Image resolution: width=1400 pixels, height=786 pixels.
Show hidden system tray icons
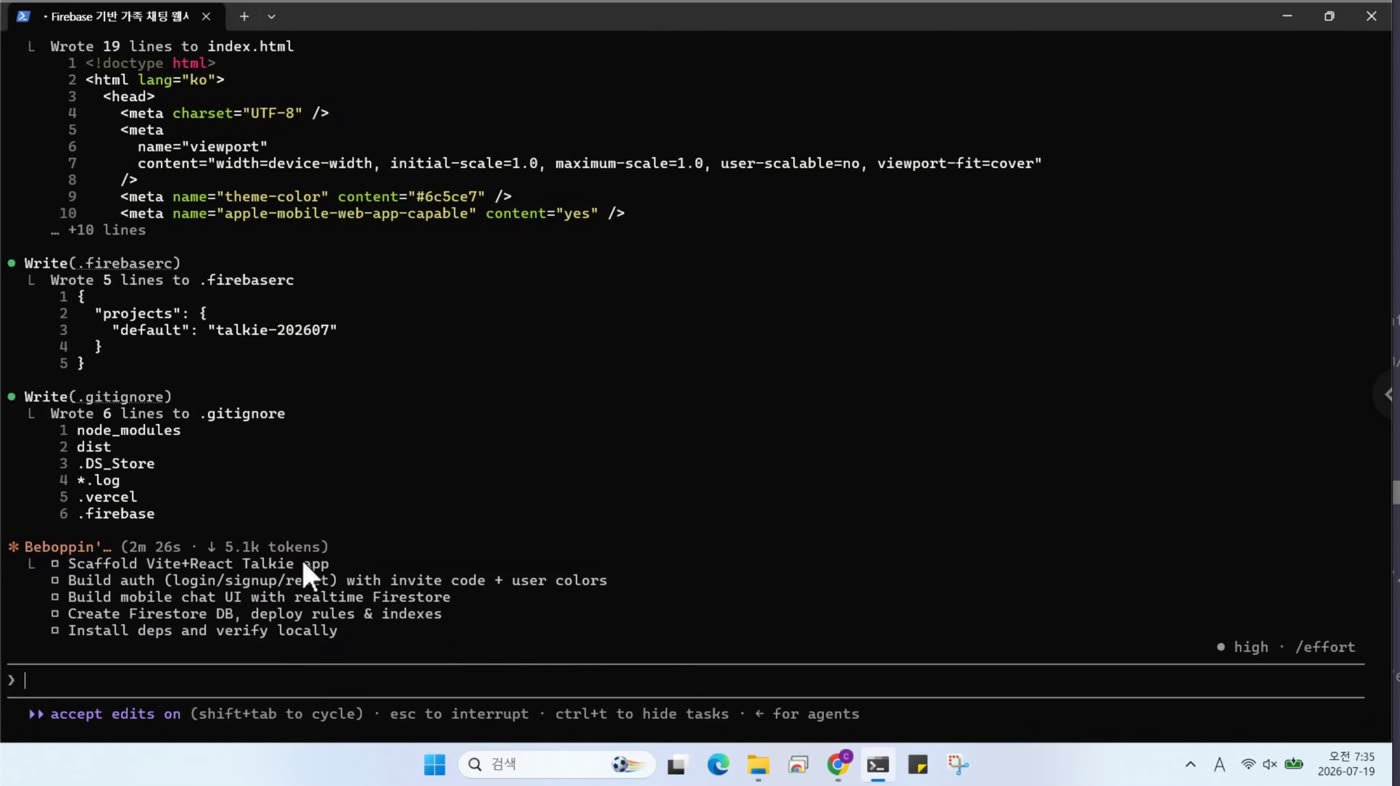click(1190, 765)
